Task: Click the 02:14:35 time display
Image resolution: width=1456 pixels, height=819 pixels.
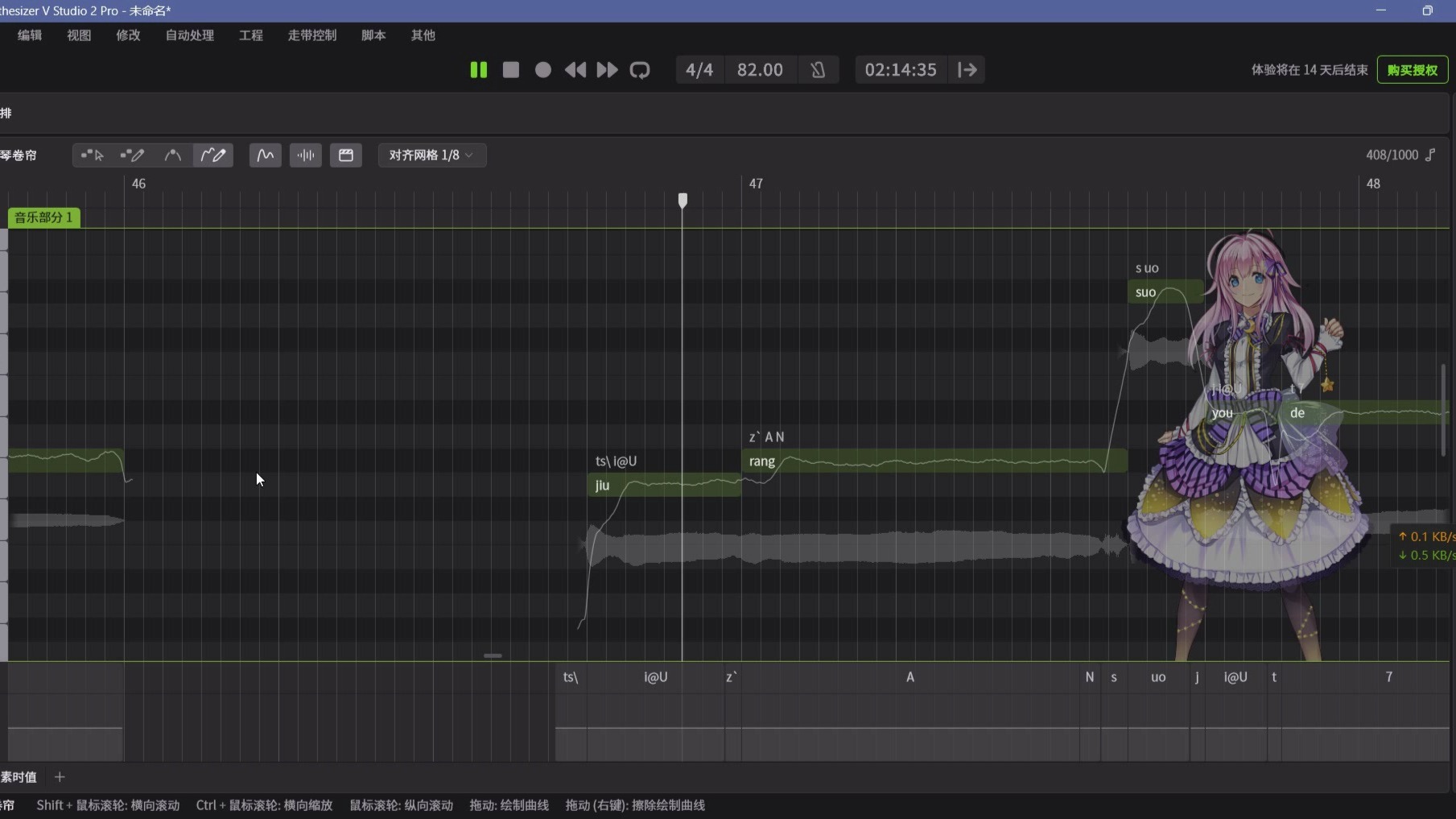Action: (901, 70)
